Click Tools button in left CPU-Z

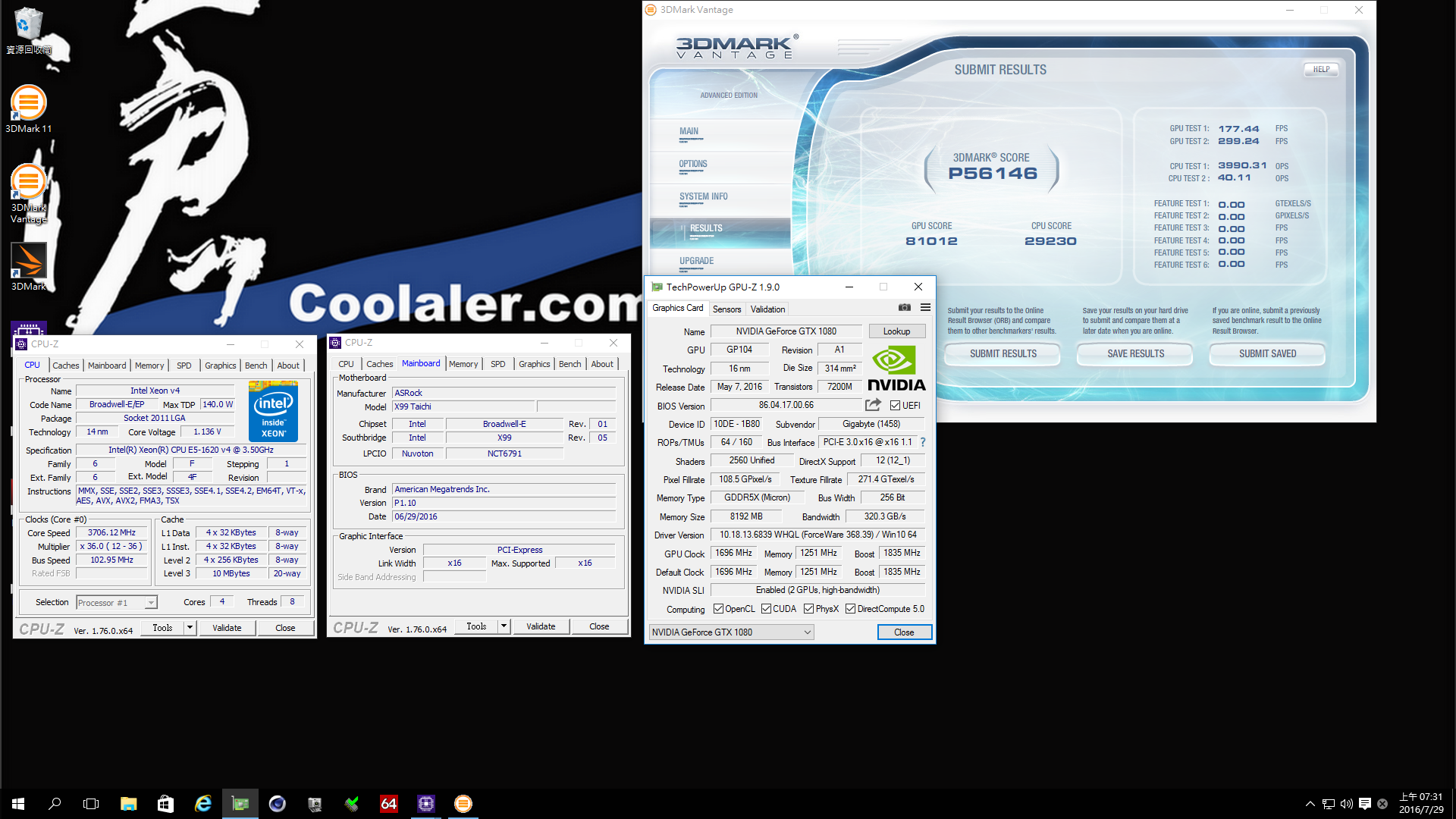coord(162,628)
